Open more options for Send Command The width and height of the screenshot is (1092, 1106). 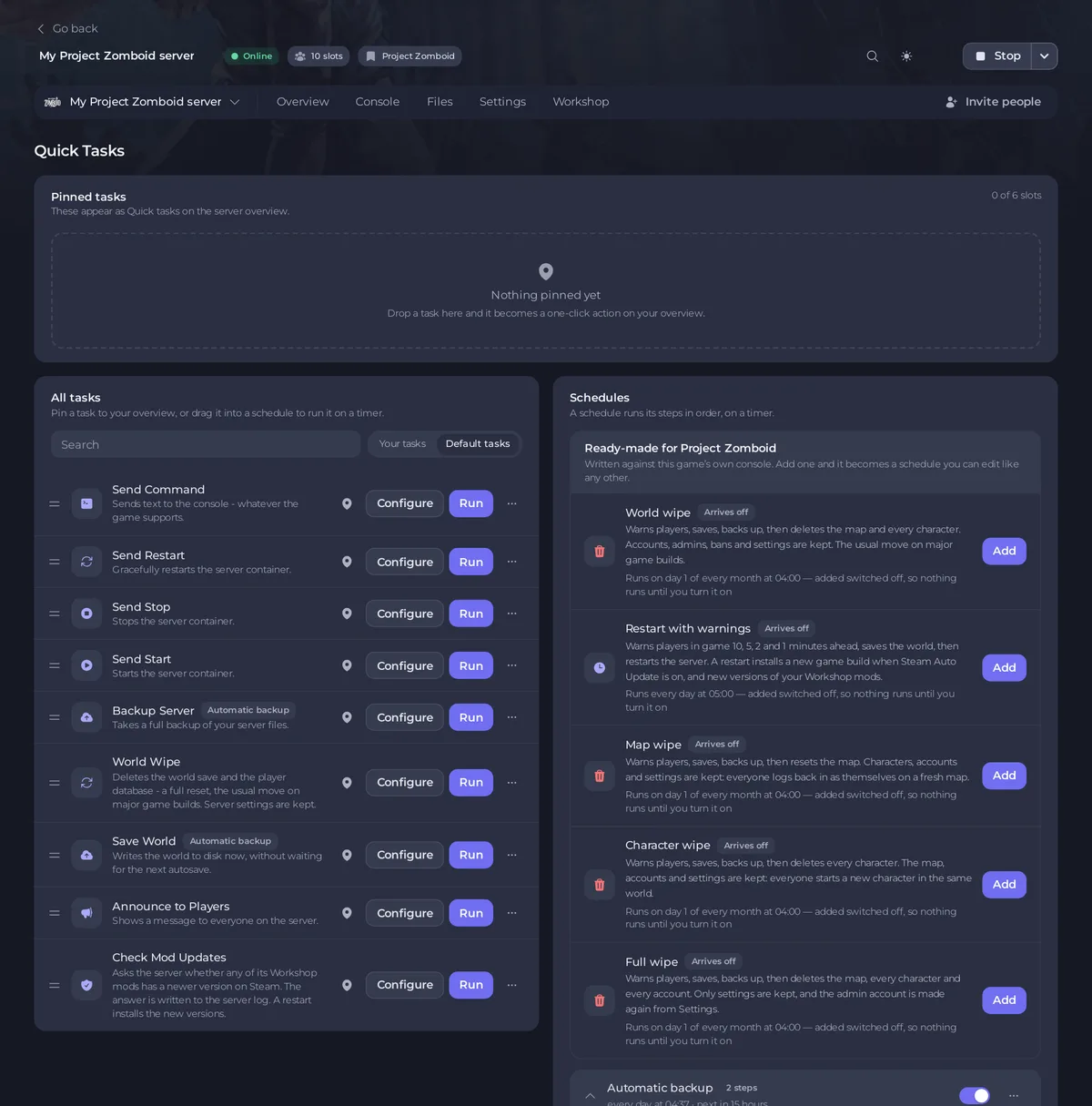point(511,503)
